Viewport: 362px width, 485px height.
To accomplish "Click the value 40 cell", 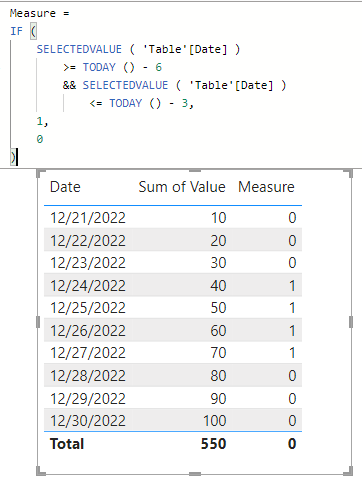I will (218, 285).
